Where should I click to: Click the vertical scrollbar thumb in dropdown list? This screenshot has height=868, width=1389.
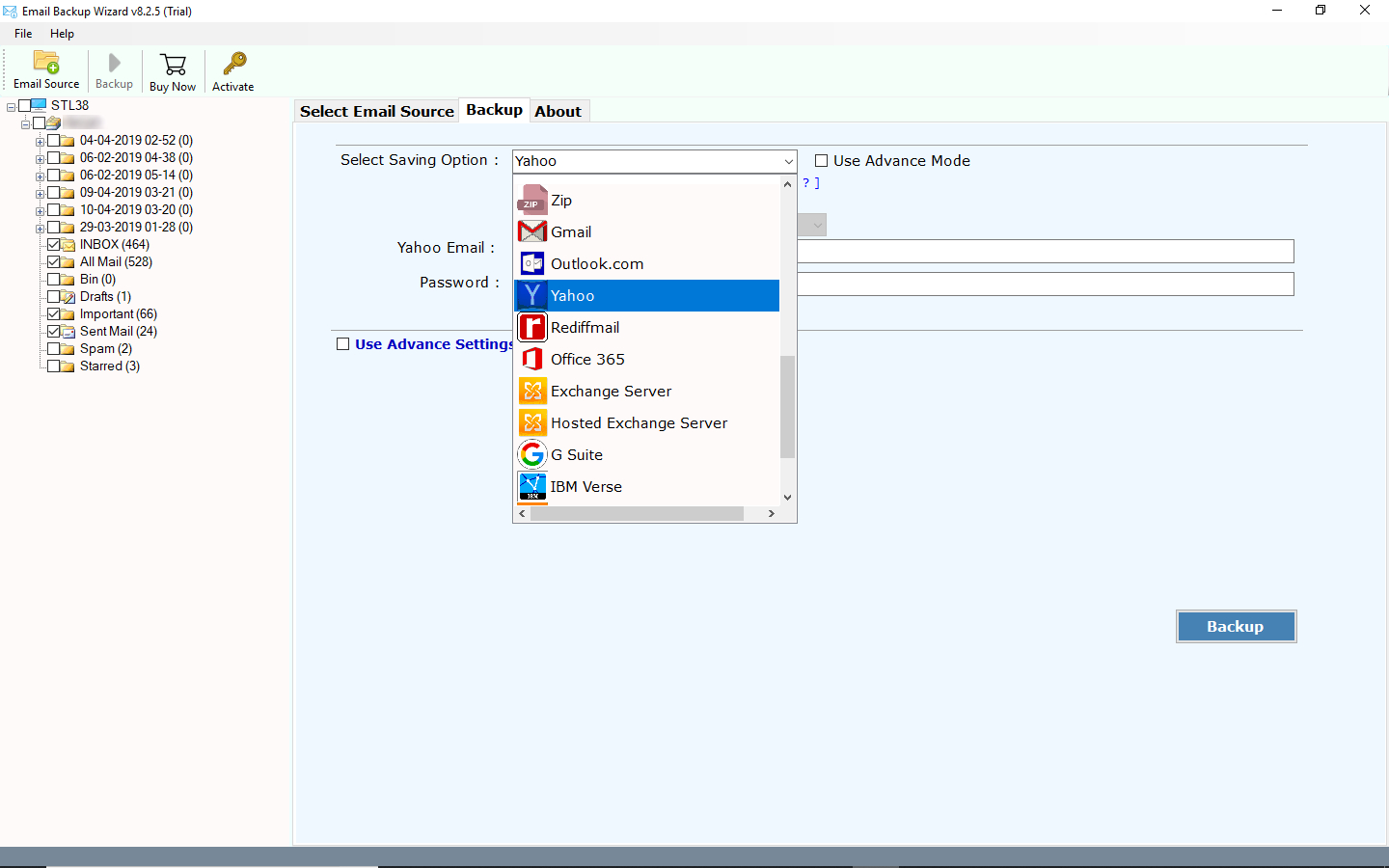pyautogui.click(x=788, y=407)
